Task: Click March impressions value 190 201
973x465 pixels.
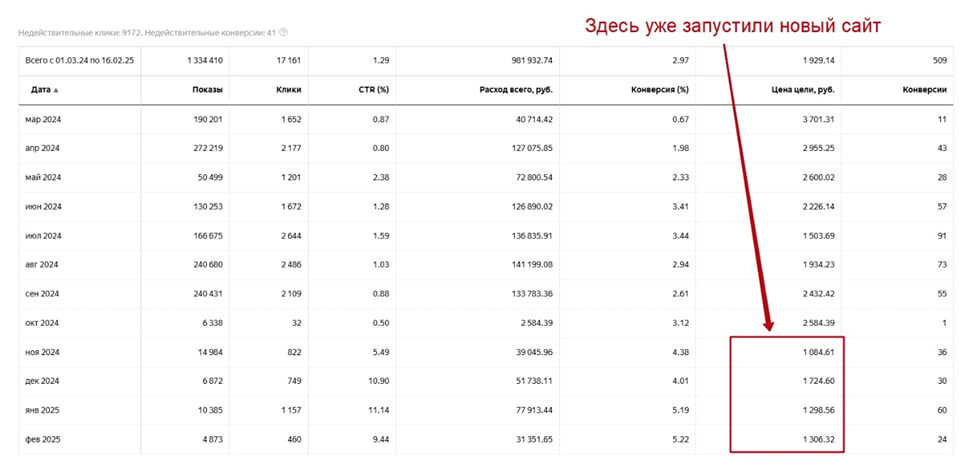Action: [208, 119]
